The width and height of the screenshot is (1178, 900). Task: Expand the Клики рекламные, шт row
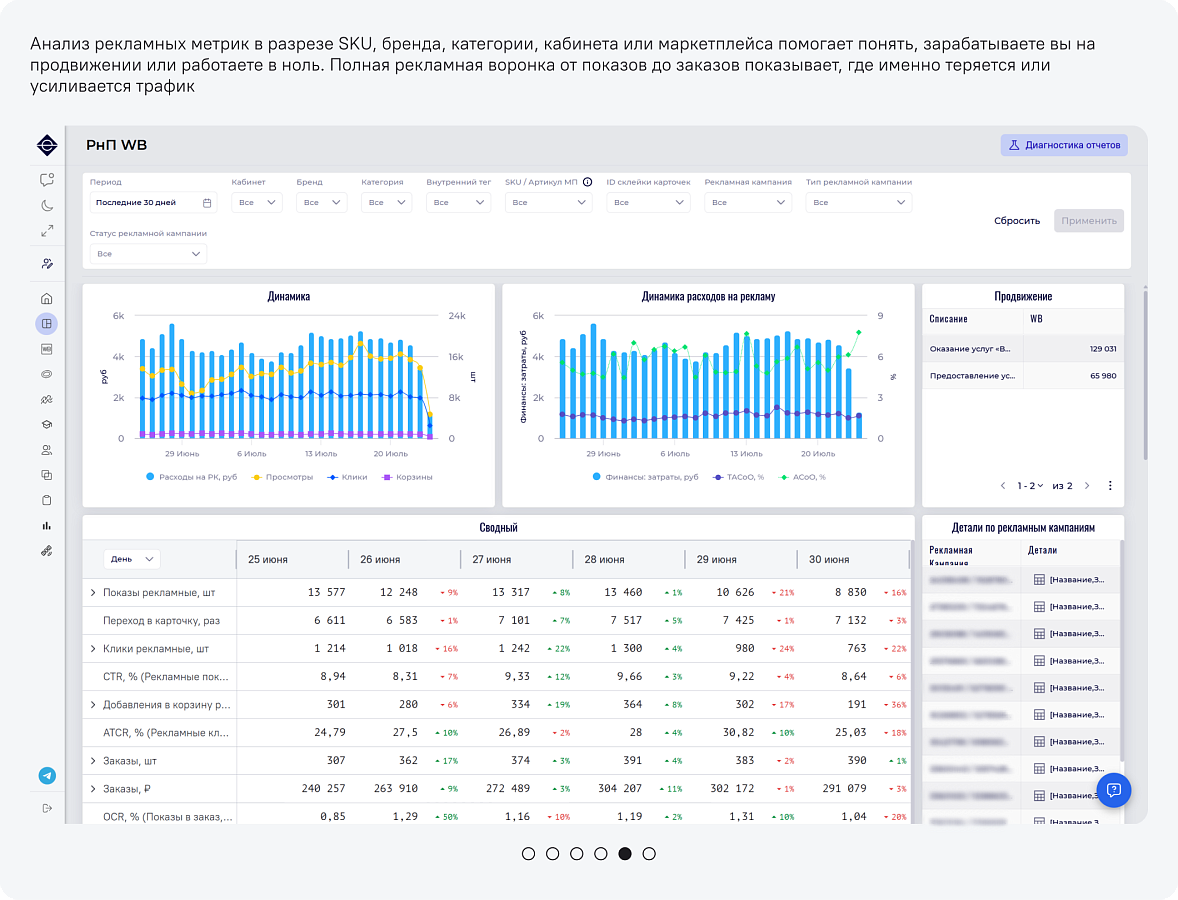click(x=93, y=648)
